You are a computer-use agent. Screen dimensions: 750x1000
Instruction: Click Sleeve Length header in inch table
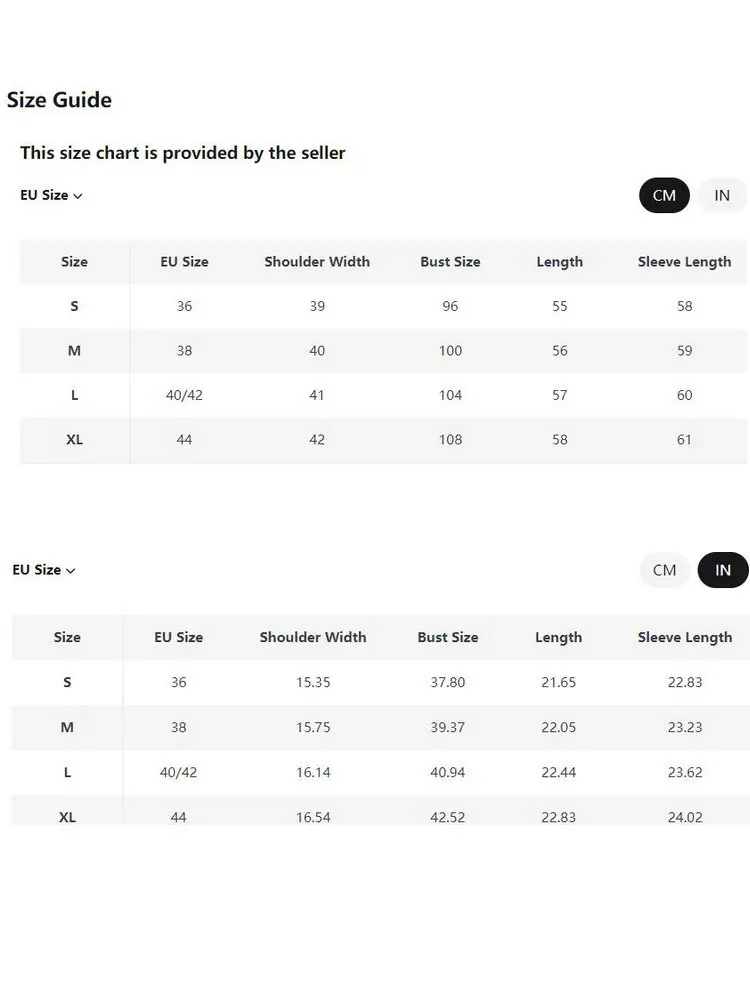coord(685,637)
